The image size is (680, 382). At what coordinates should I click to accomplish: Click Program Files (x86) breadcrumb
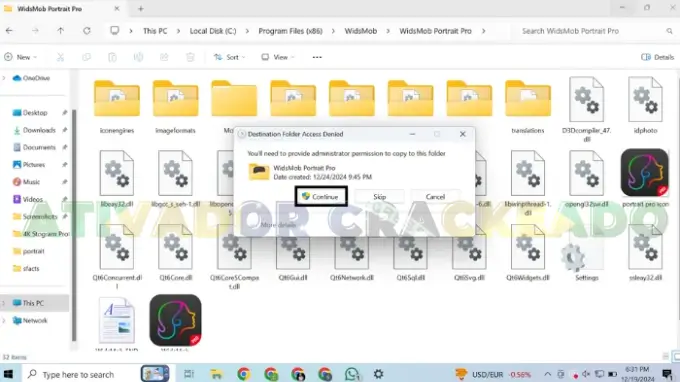pos(291,31)
